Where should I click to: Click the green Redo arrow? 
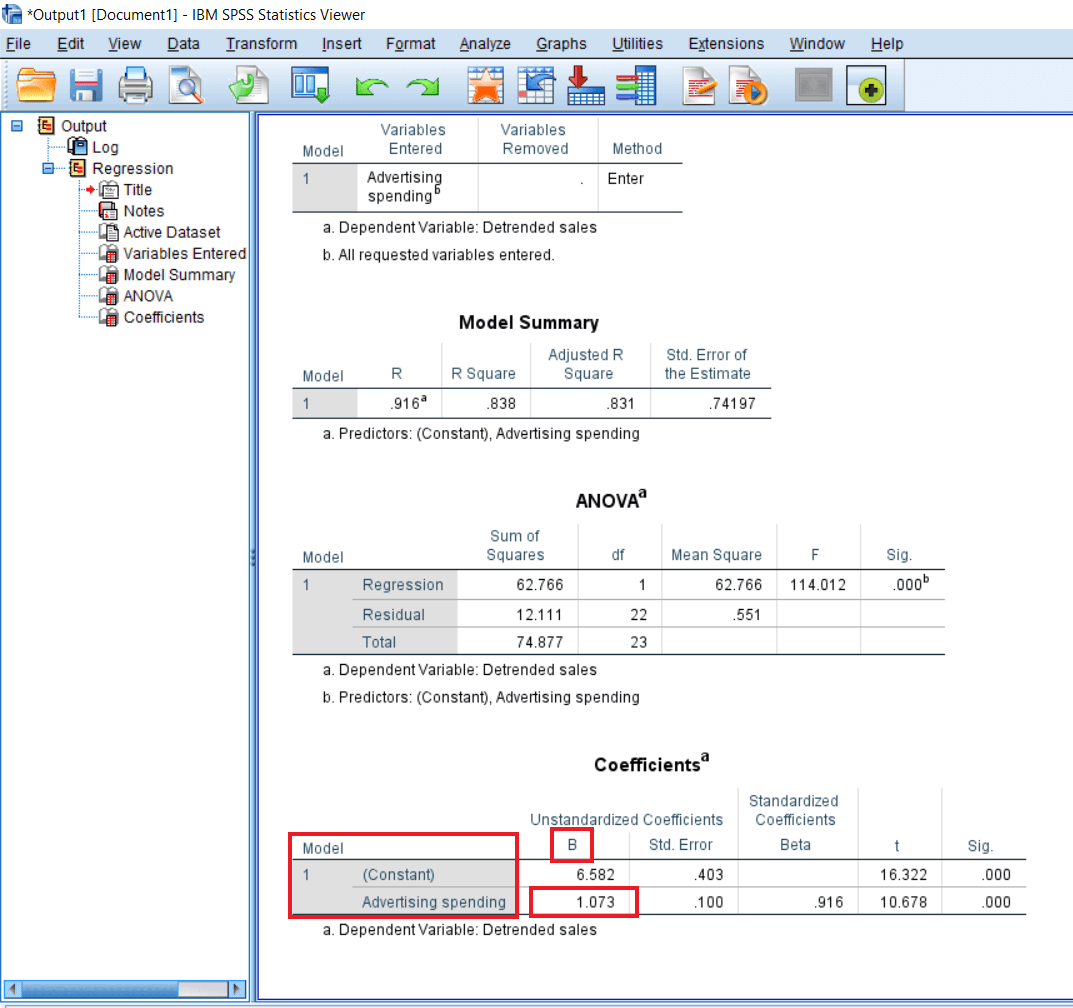(423, 88)
